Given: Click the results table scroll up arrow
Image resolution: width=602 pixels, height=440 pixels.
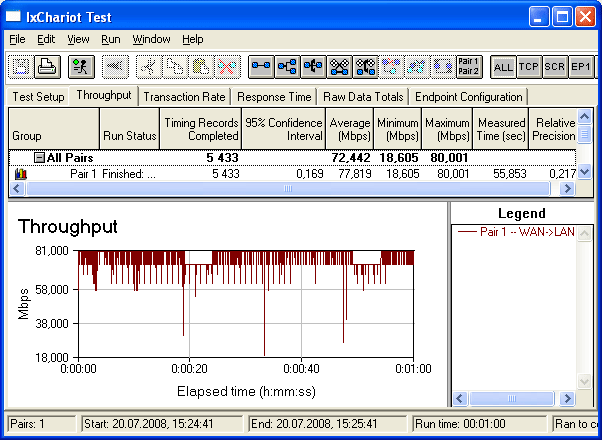Looking at the screenshot, I should point(584,116).
